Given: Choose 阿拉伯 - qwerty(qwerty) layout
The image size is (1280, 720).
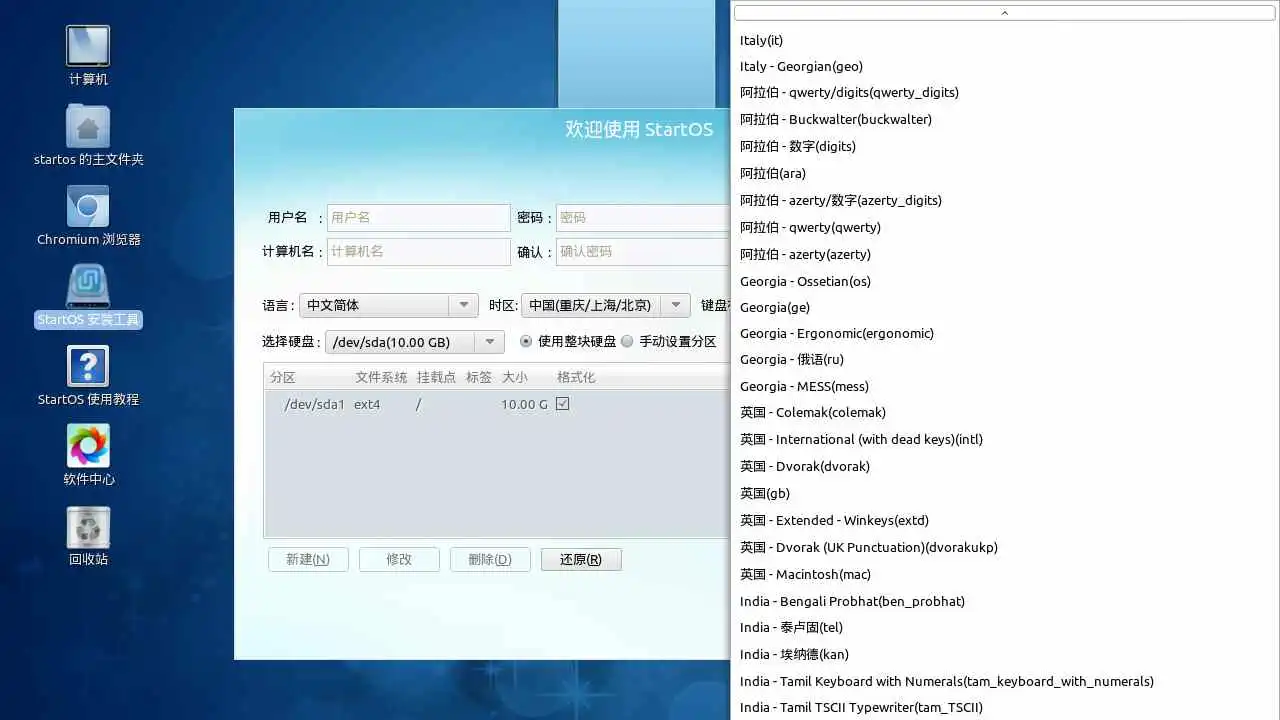Looking at the screenshot, I should click(1005, 227).
